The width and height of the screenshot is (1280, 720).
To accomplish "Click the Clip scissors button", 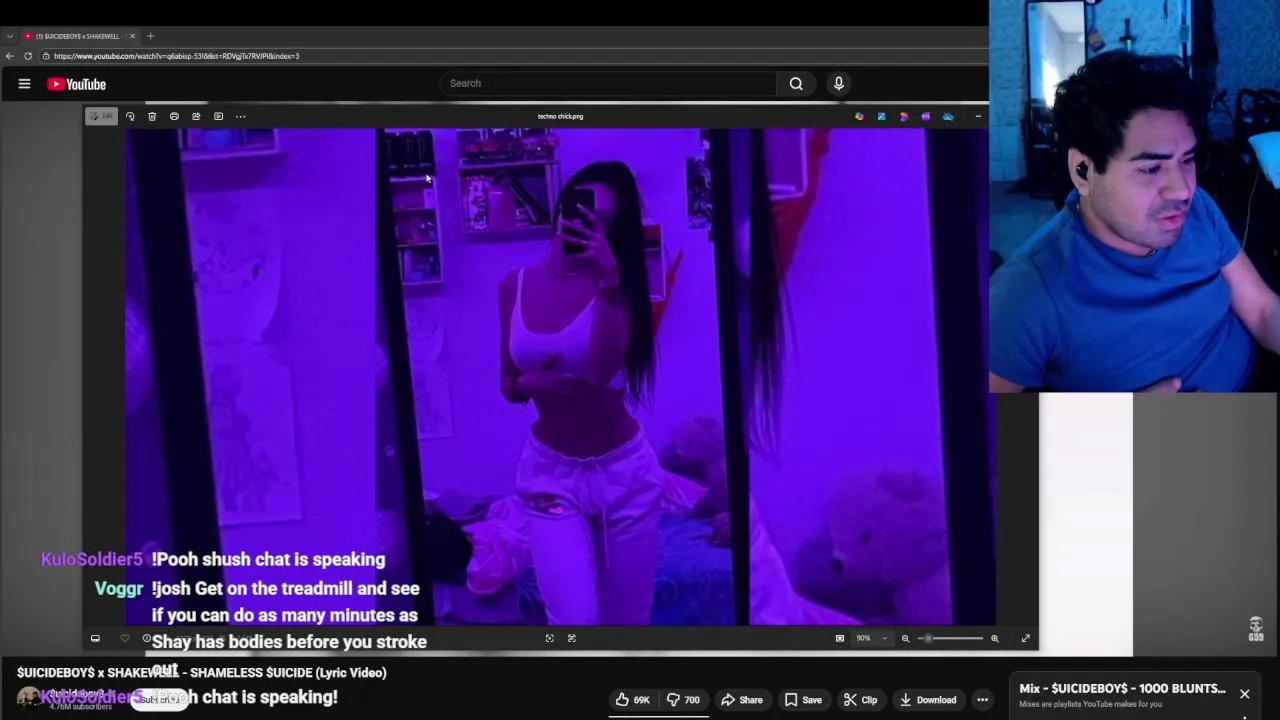I will pos(860,700).
